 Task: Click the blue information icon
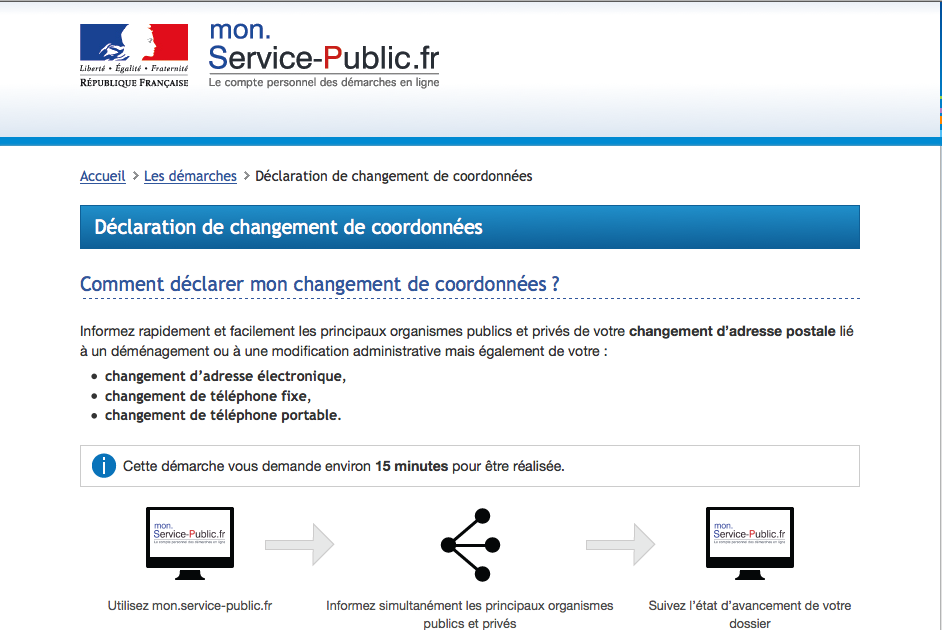point(104,465)
